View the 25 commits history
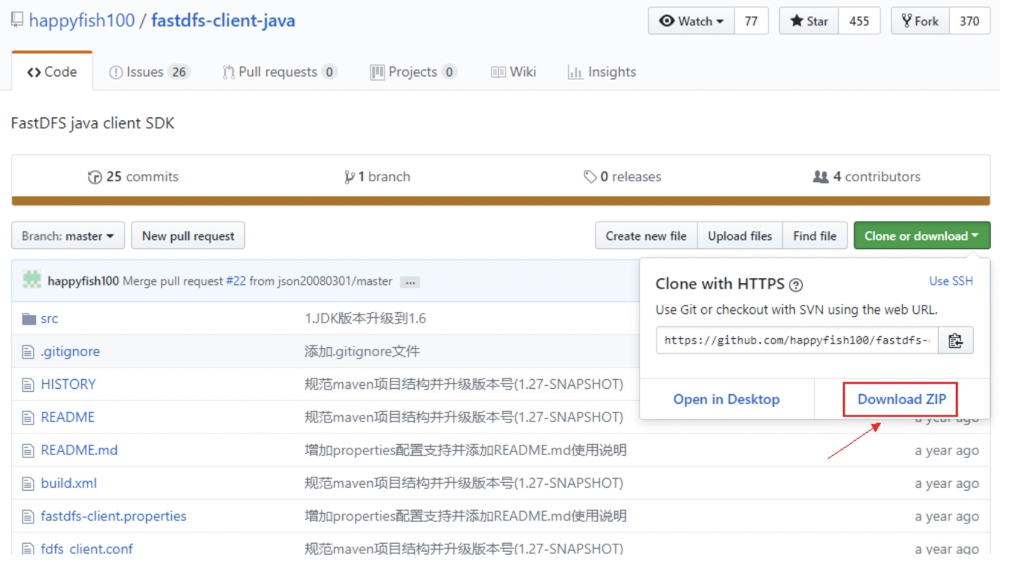1014x576 pixels. point(133,176)
